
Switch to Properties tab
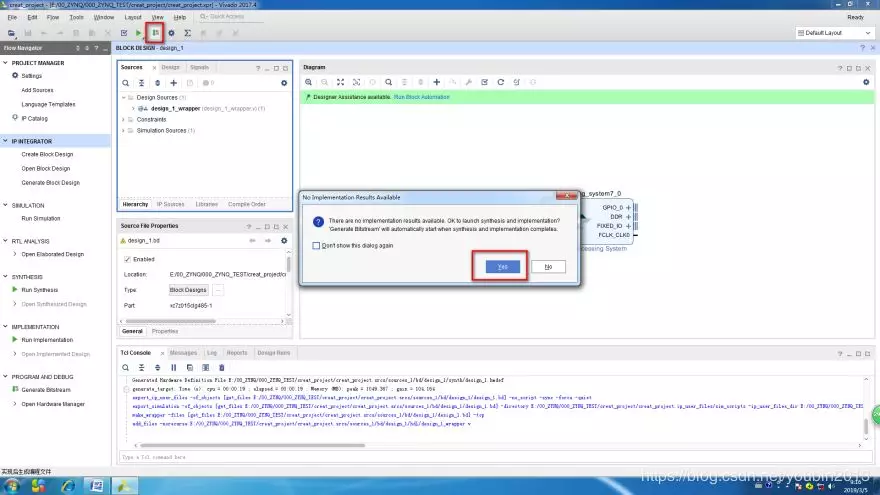[x=165, y=332]
